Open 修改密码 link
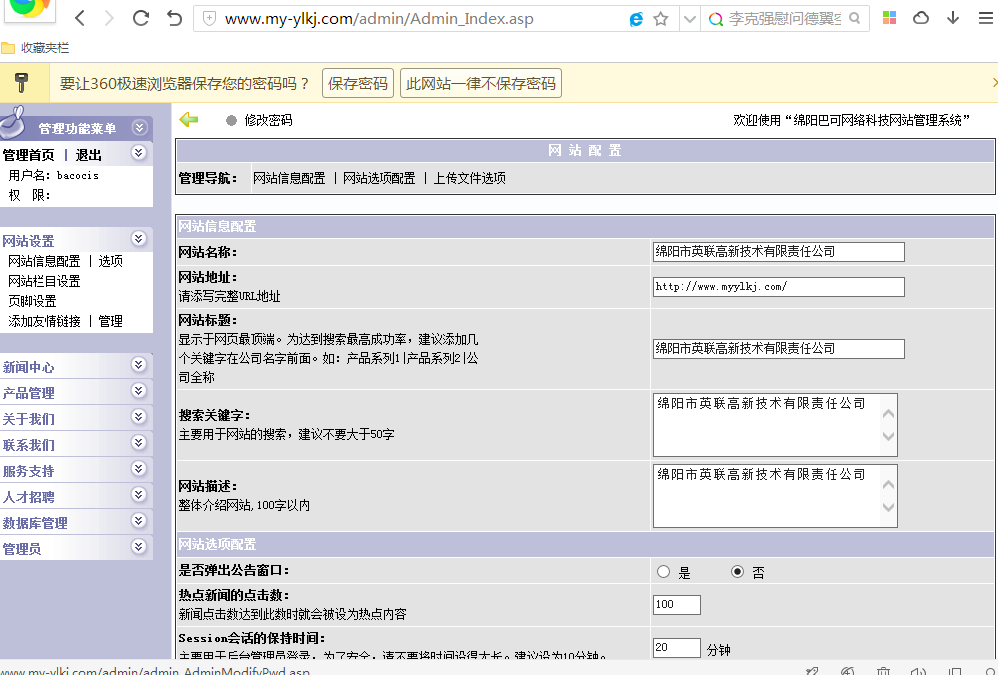Viewport: 998px width, 675px height. [268, 120]
